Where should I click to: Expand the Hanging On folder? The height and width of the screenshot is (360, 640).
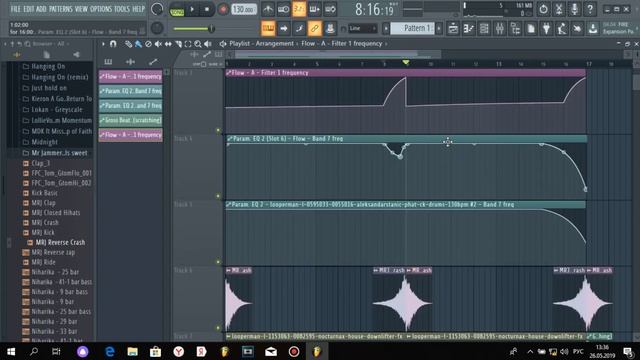click(49, 66)
